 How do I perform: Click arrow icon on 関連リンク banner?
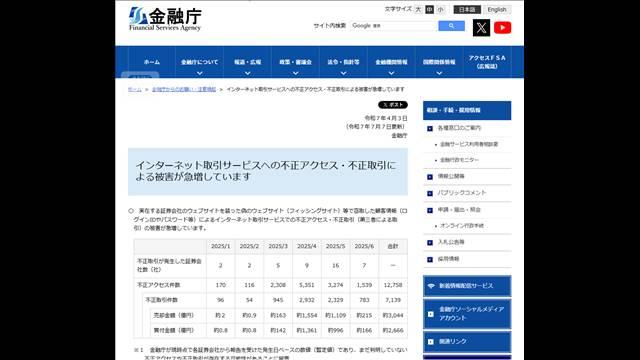pyautogui.click(x=431, y=342)
